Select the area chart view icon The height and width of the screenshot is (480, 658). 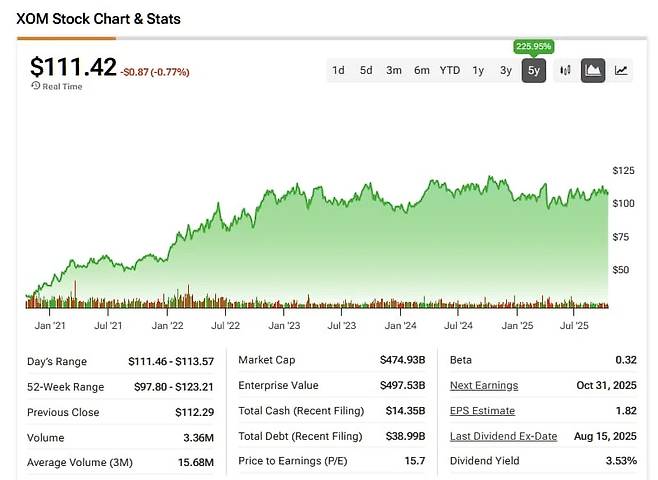(593, 70)
